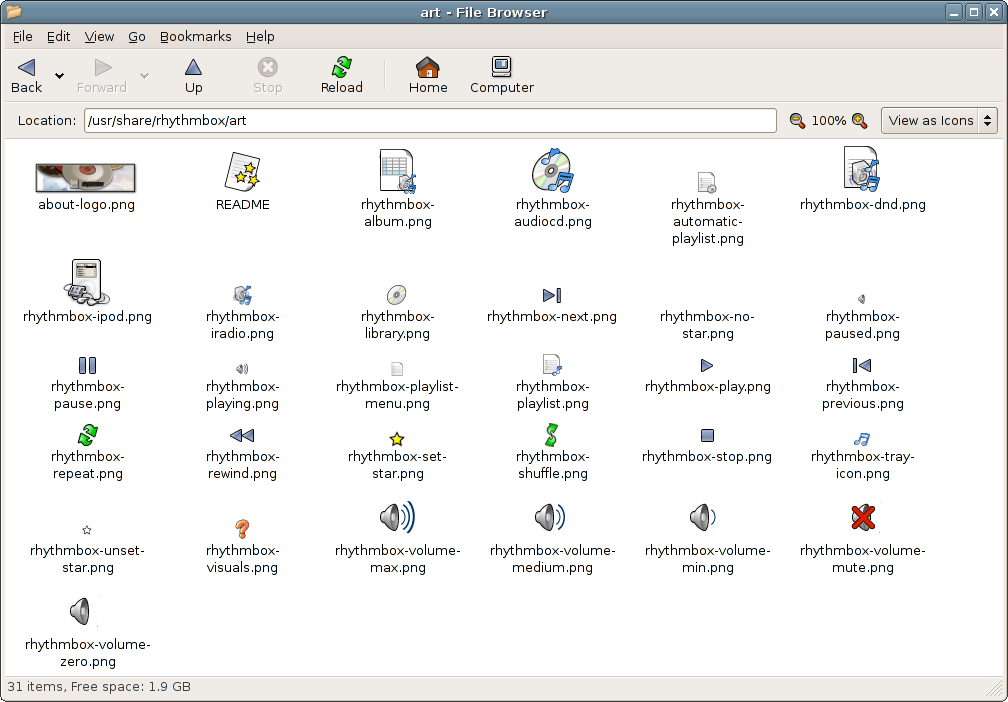Select the rhythmbox-playlist.png icon
The width and height of the screenshot is (1008, 702).
(552, 364)
